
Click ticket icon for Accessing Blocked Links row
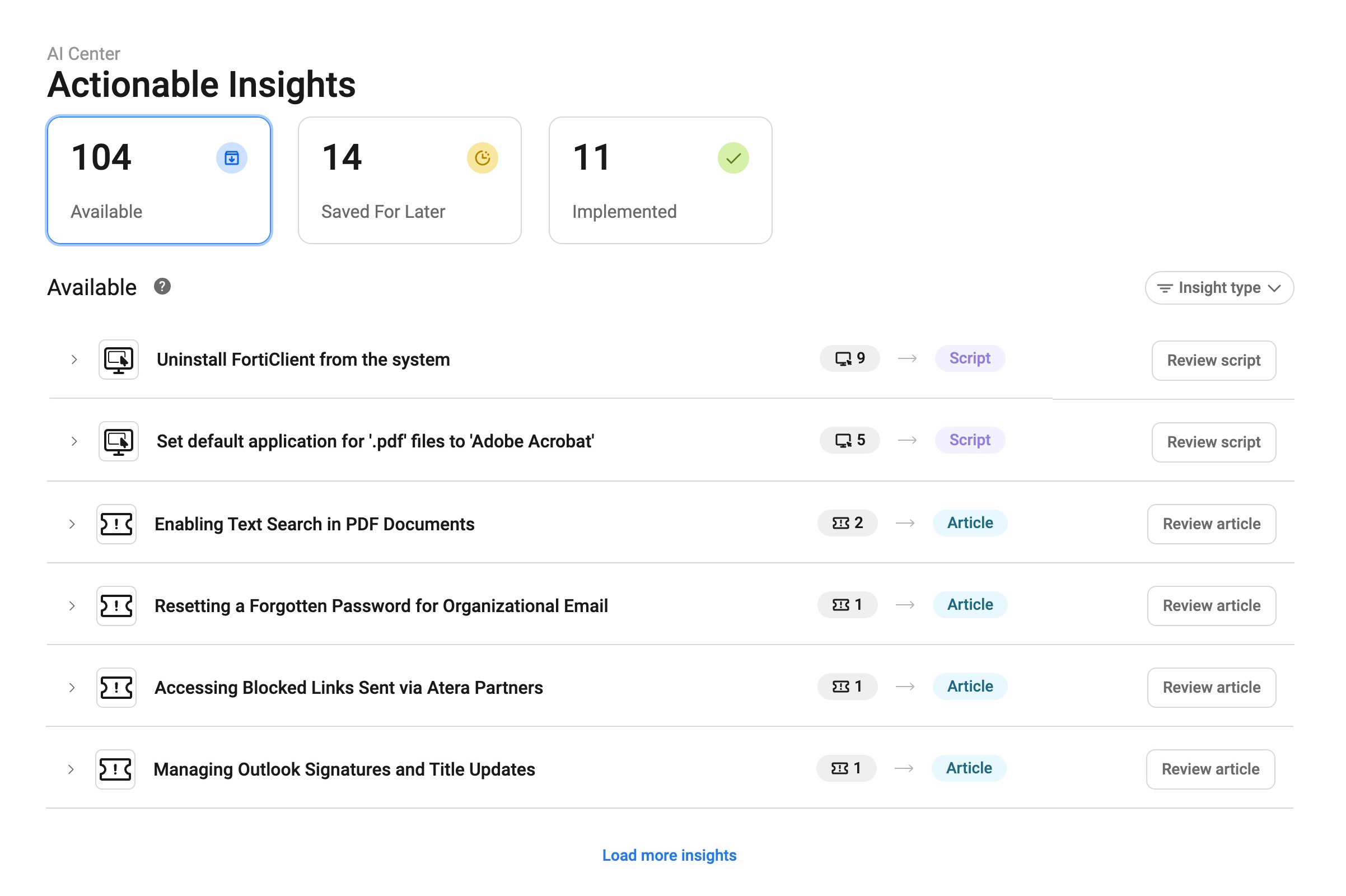pyautogui.click(x=116, y=688)
